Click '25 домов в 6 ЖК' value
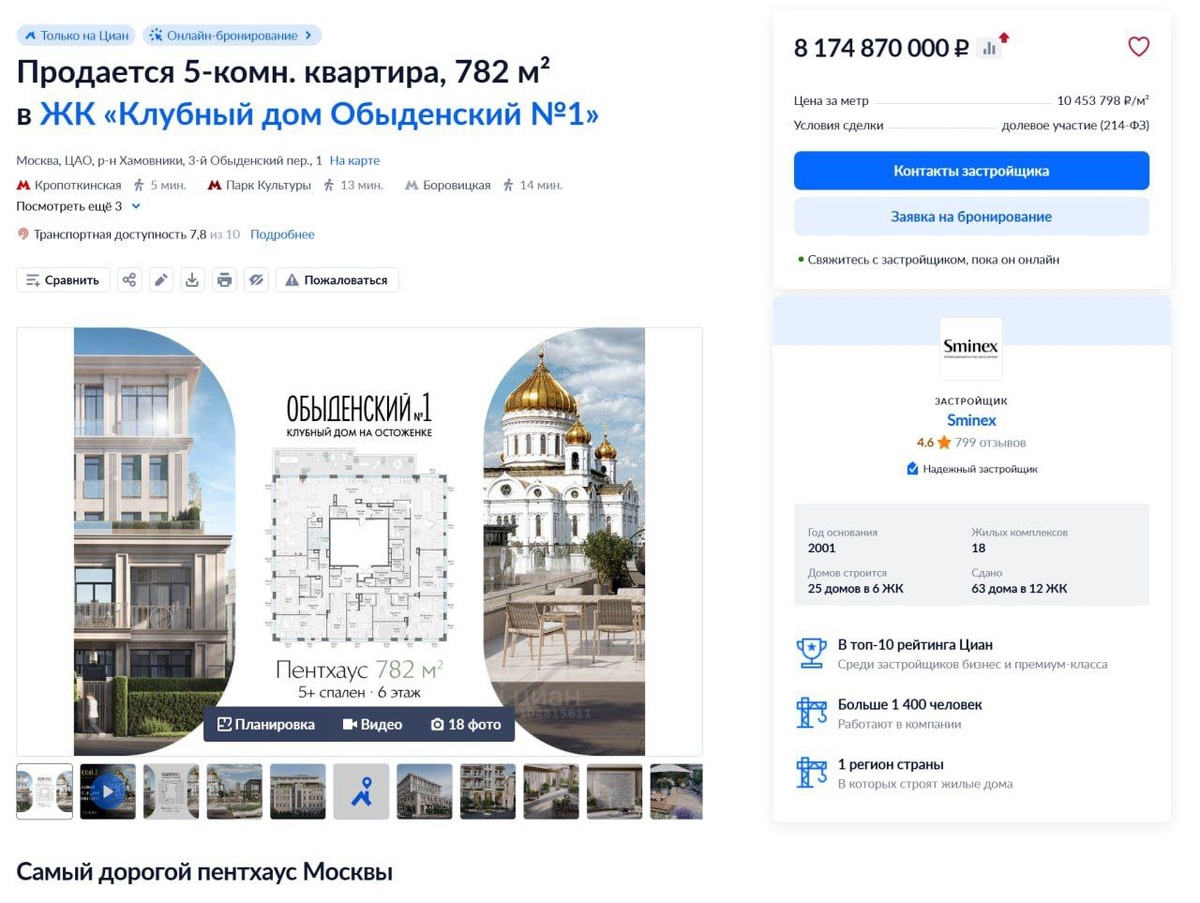The width and height of the screenshot is (1200, 903). click(x=855, y=588)
